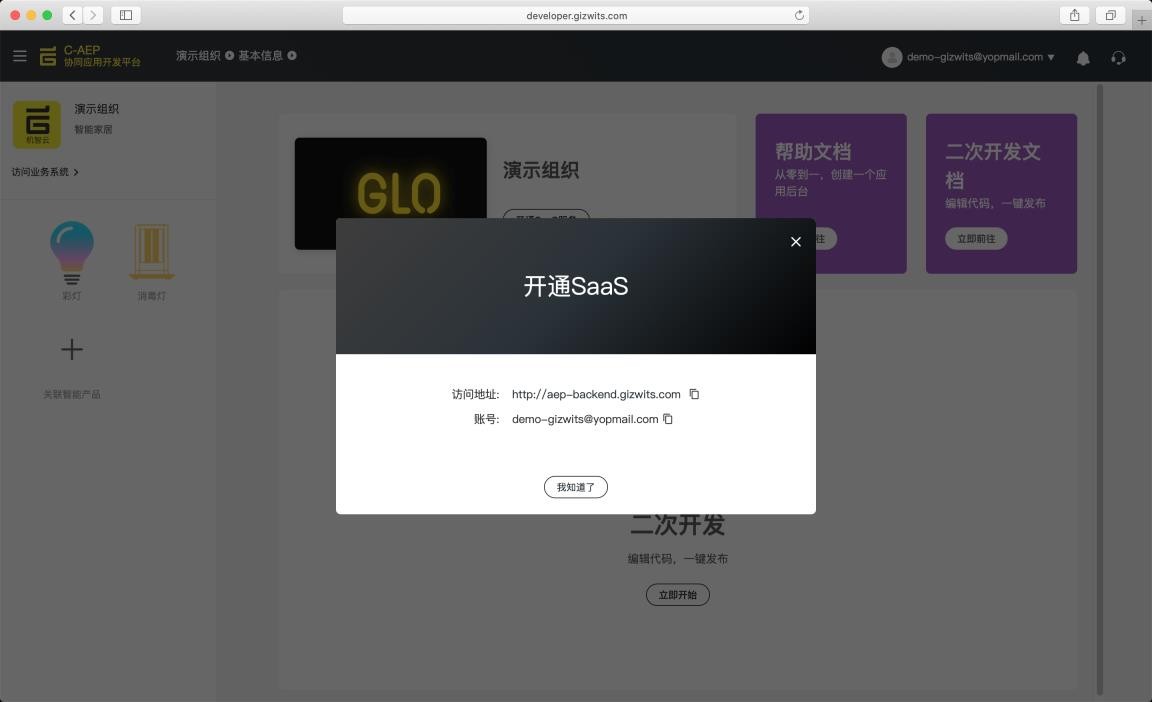The image size is (1152, 702).
Task: Click the plus icon to add smart product
Action: coord(71,349)
